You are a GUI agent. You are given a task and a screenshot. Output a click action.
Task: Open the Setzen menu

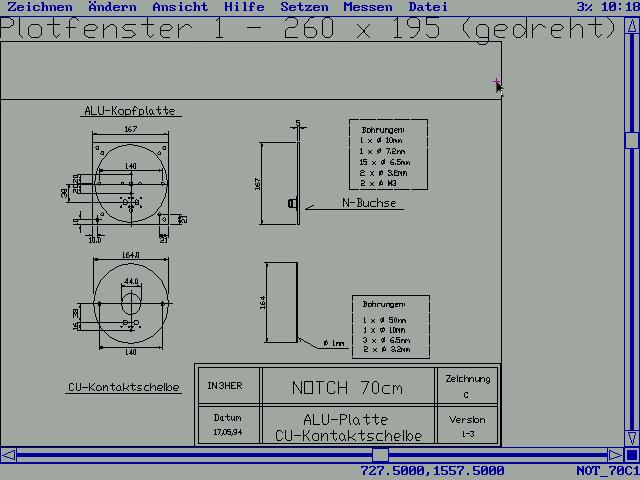pyautogui.click(x=304, y=7)
